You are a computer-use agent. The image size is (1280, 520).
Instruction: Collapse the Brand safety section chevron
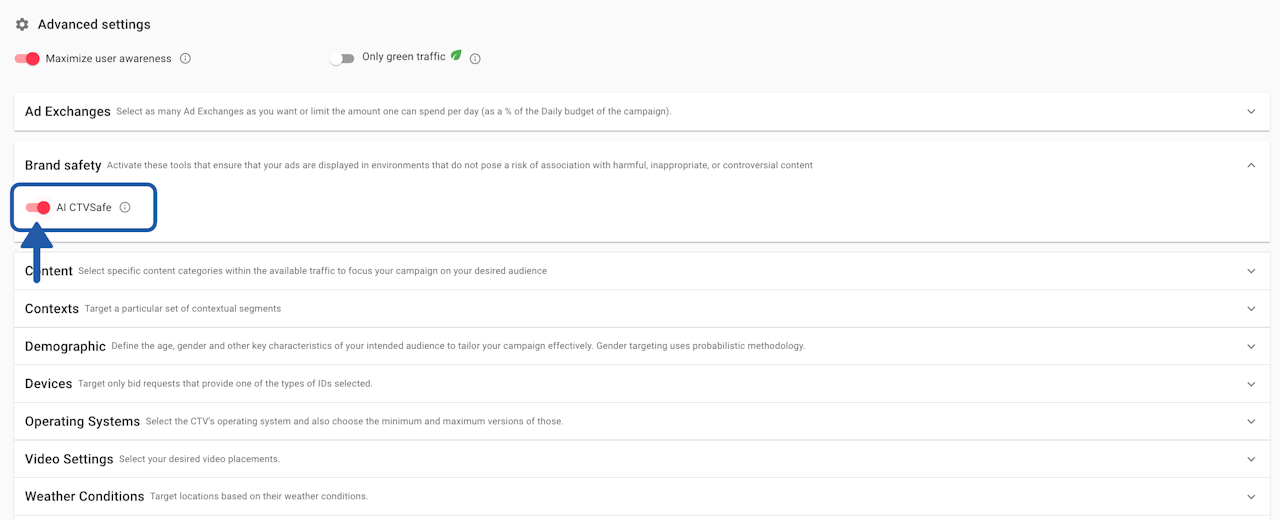(1251, 165)
